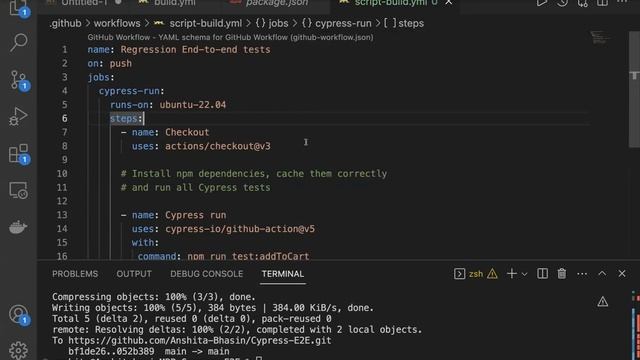Click the editor minimap
640x360 pixels.
(600, 38)
